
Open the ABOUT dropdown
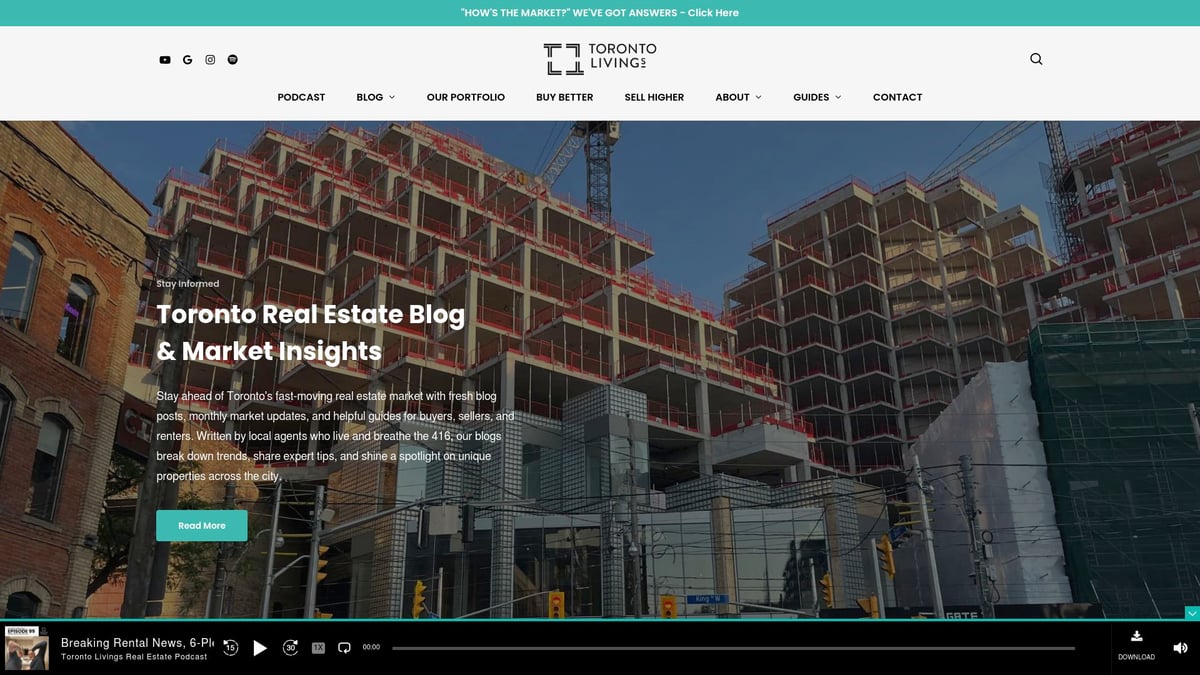click(738, 97)
